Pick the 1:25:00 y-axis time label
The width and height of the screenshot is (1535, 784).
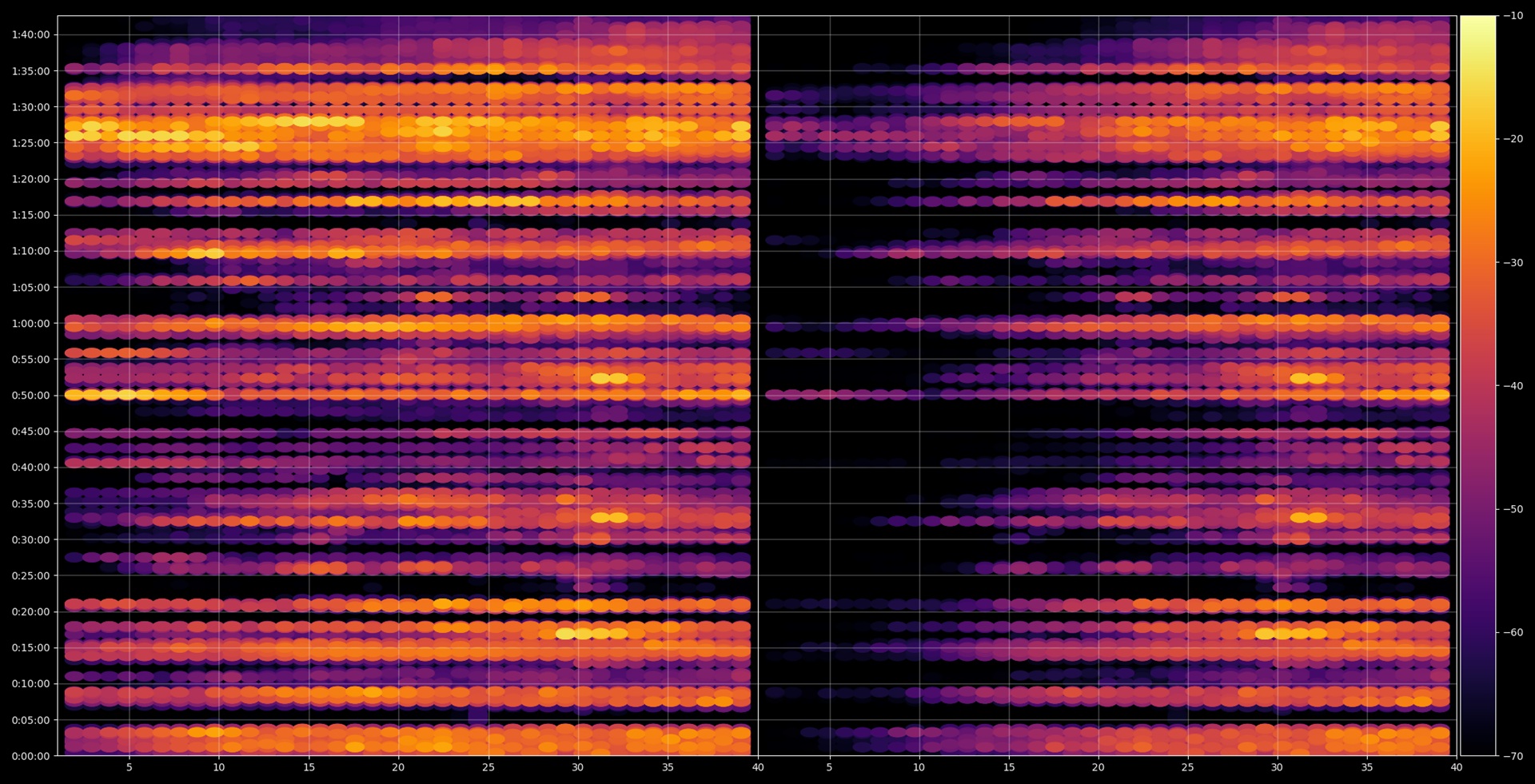(x=30, y=143)
